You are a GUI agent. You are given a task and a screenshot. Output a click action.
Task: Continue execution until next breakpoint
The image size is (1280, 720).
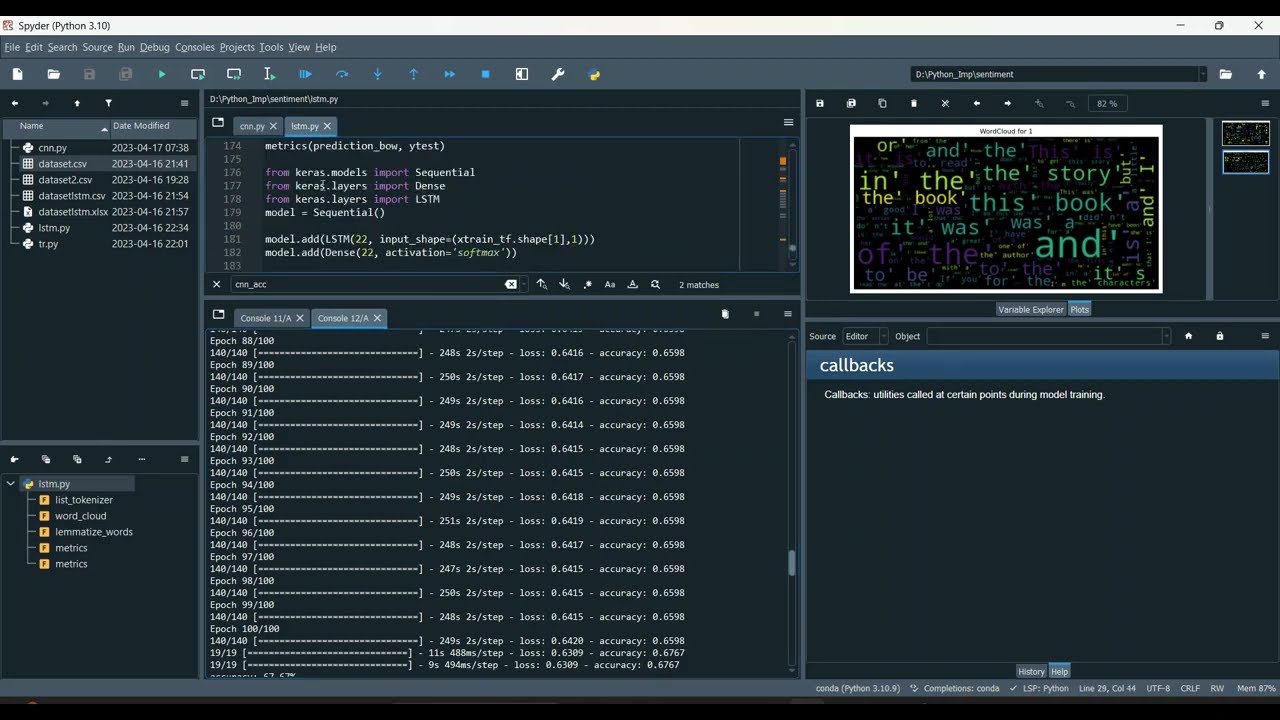point(450,74)
